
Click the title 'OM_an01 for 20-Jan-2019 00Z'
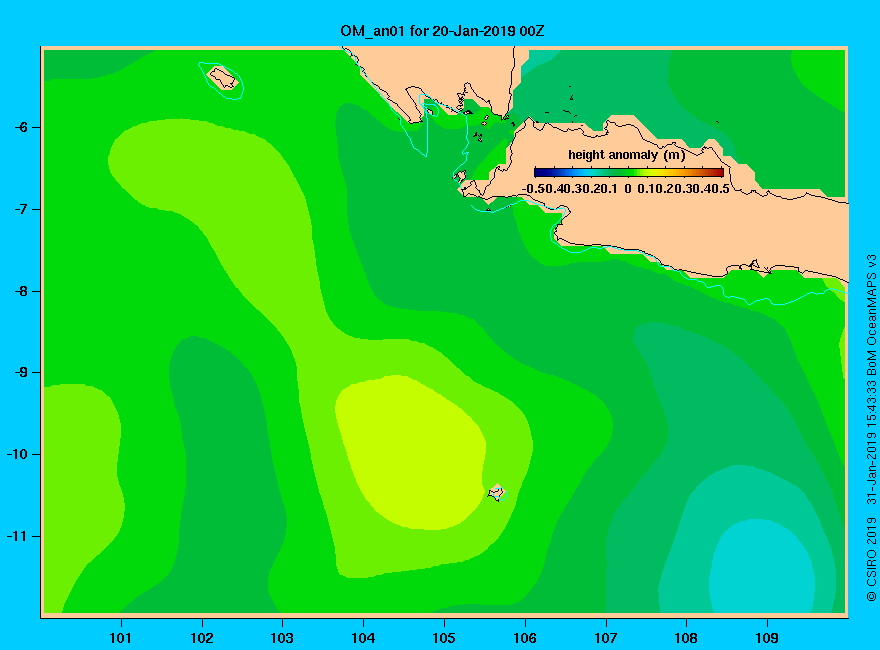(442, 31)
